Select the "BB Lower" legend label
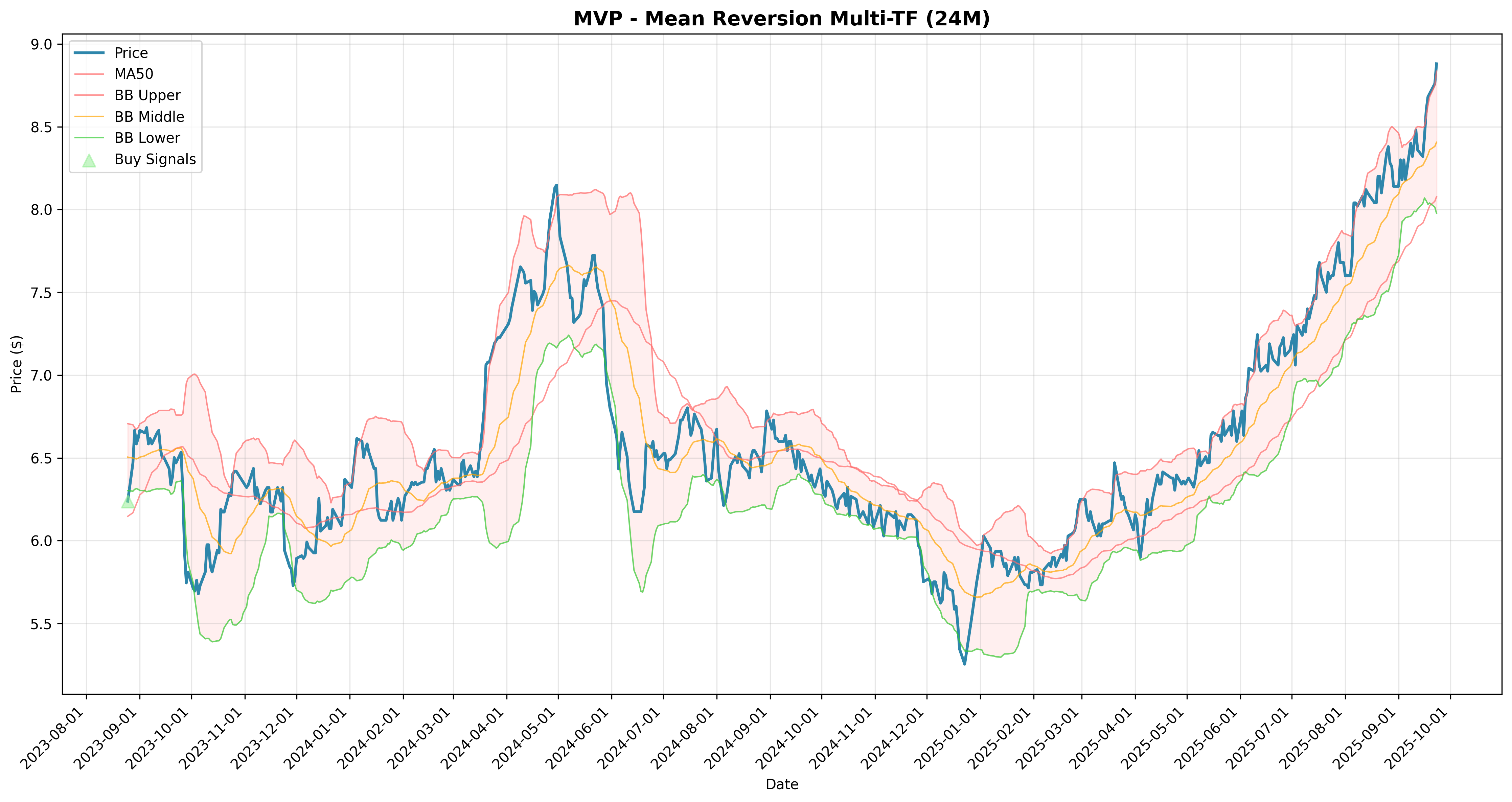This screenshot has height=802, width=1512. tap(147, 138)
